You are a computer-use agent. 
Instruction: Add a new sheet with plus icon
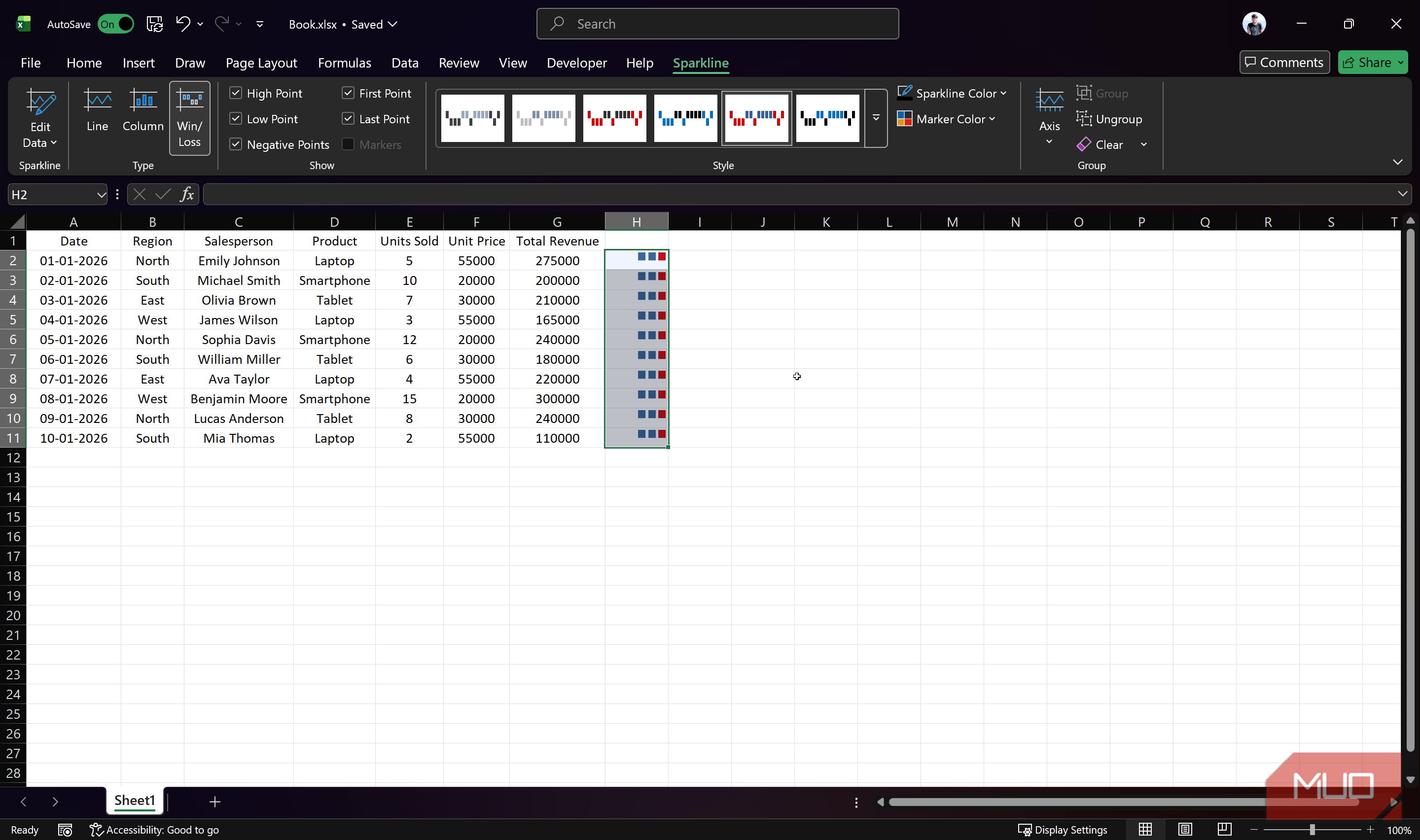[214, 802]
